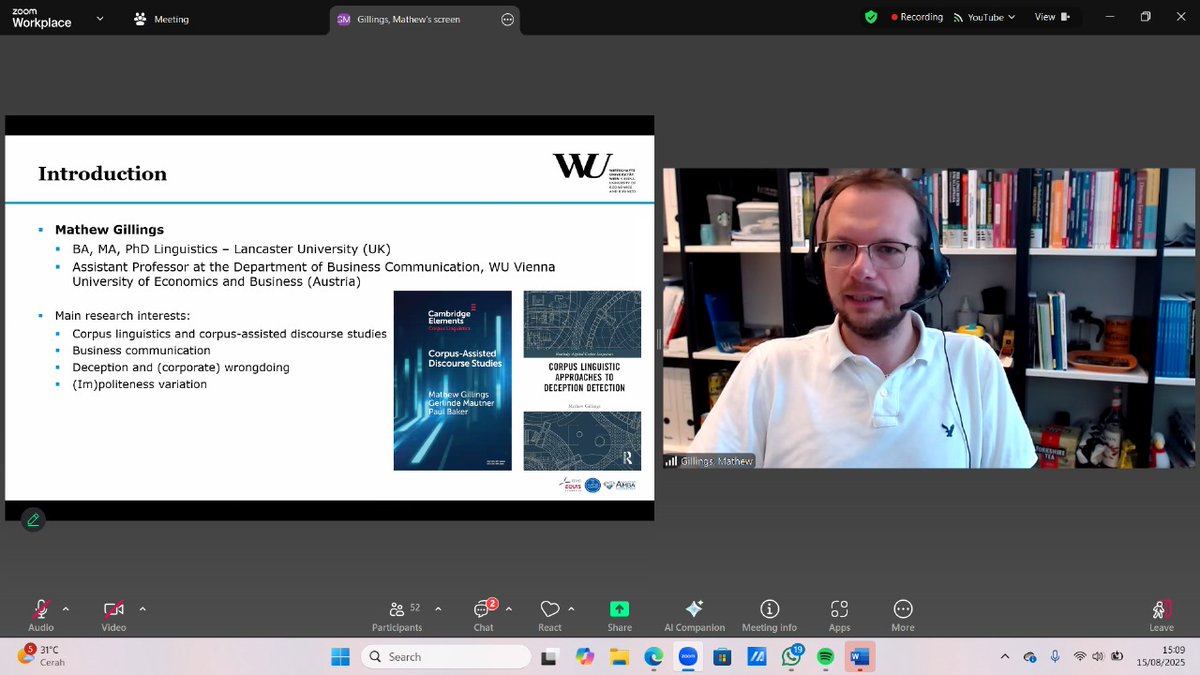The height and width of the screenshot is (675, 1200).
Task: Click the Leave meeting button
Action: coord(1161,615)
